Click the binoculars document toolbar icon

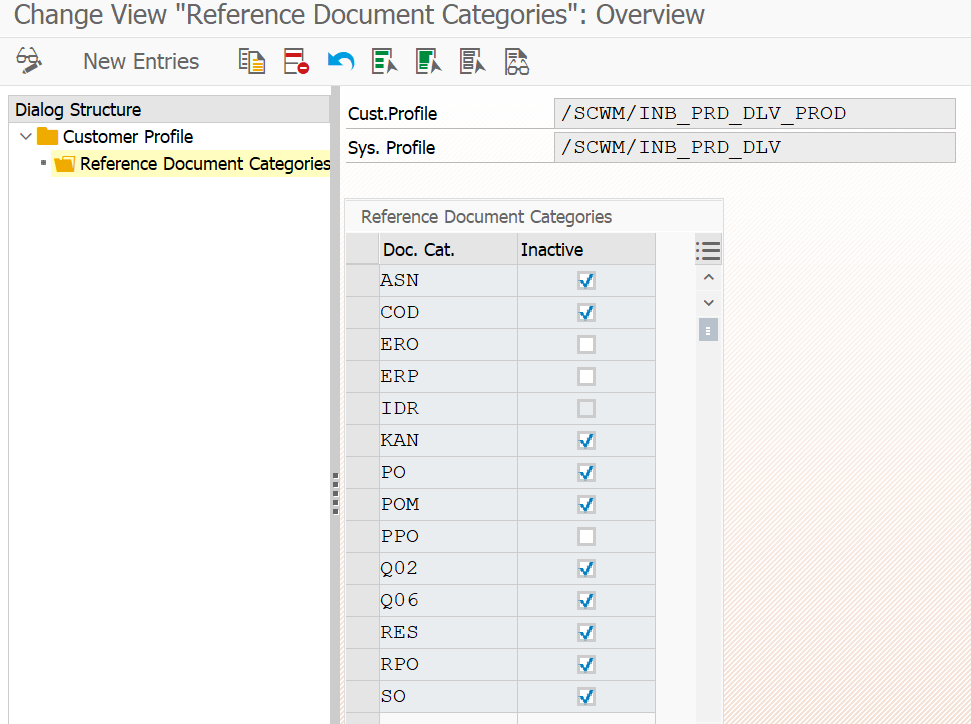(517, 61)
